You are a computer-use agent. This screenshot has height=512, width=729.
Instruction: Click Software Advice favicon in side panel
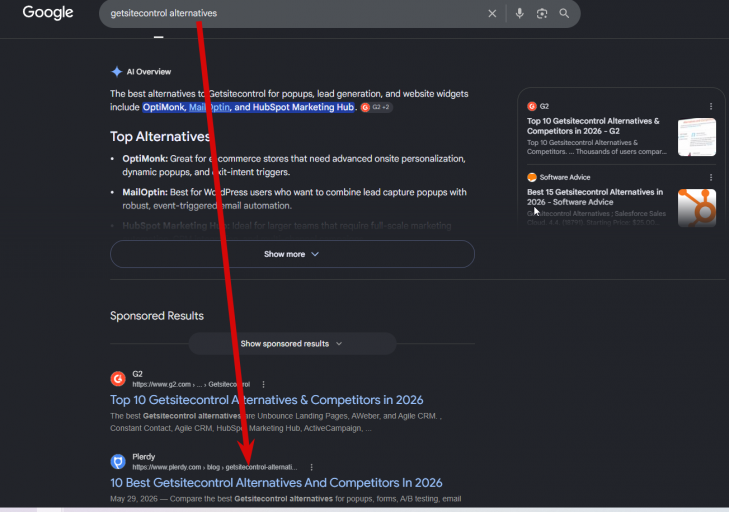(532, 177)
